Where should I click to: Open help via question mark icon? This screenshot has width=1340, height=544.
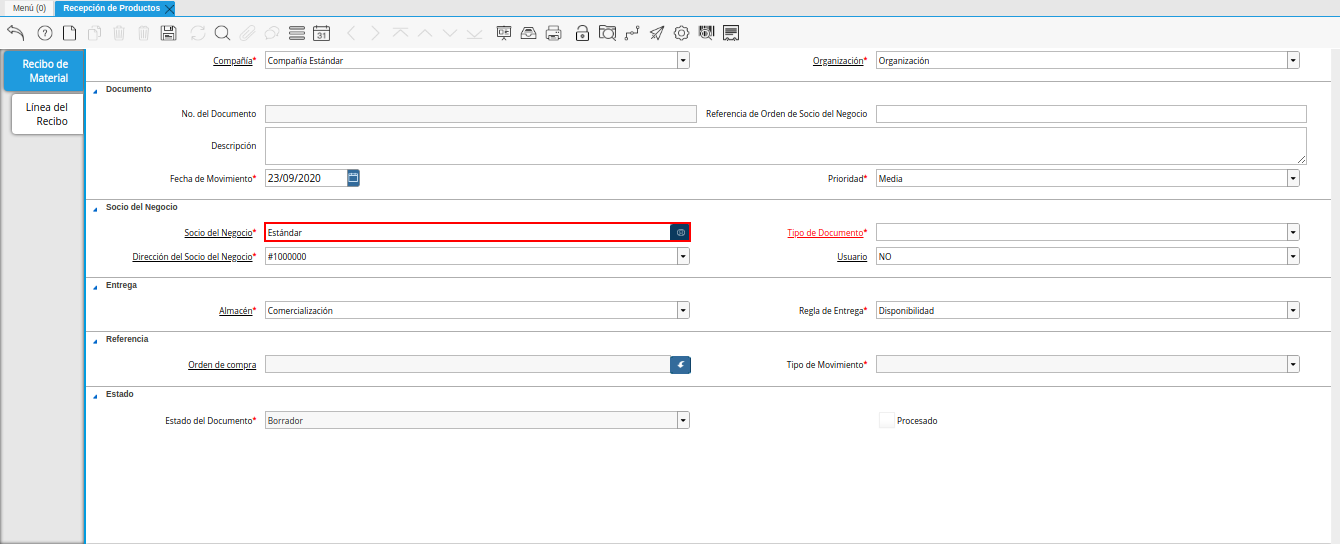point(44,33)
